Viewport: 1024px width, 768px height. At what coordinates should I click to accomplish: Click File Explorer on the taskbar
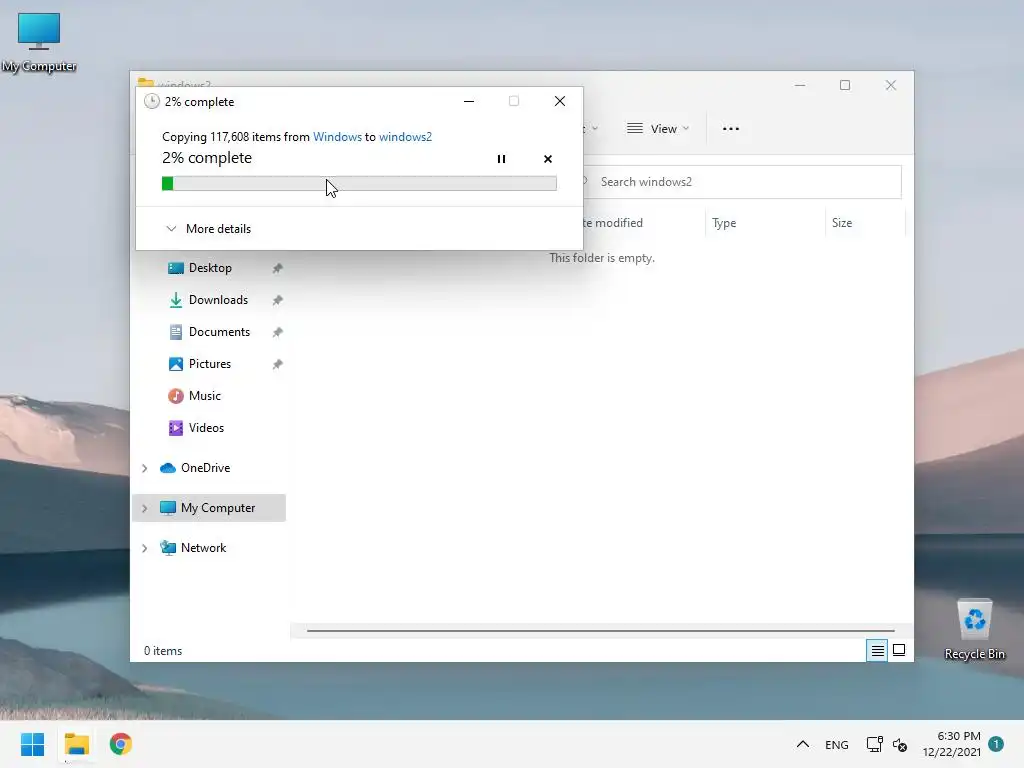pos(76,744)
